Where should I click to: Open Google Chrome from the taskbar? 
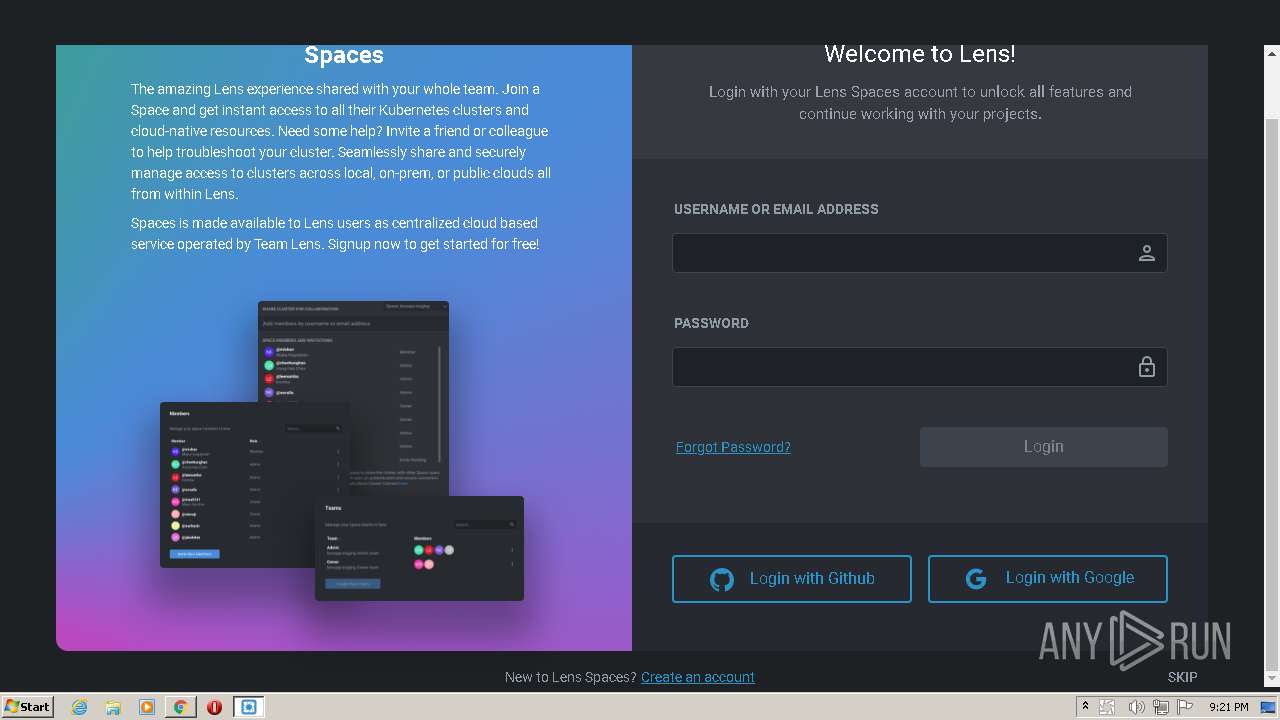click(181, 707)
